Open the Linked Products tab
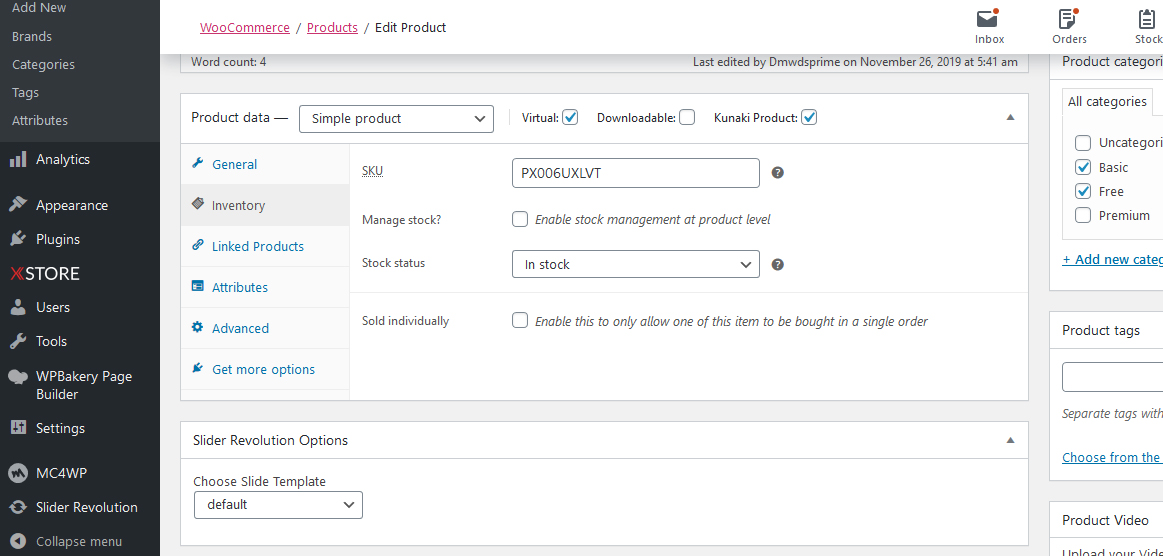The width and height of the screenshot is (1163, 556). point(265,246)
